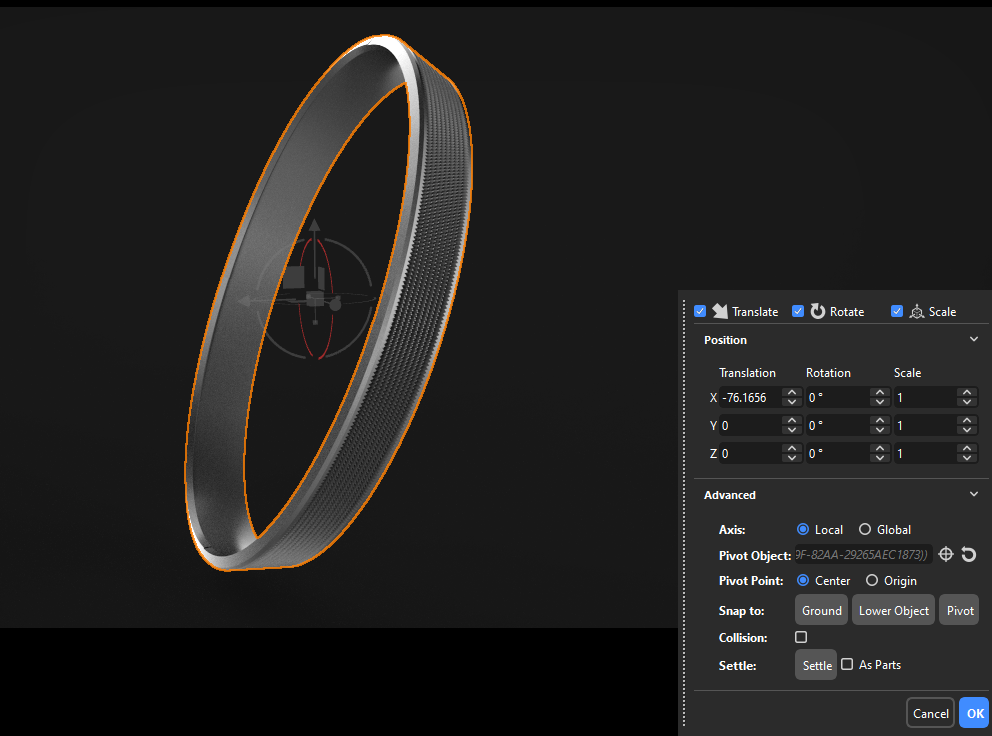992x736 pixels.
Task: Increase X translation with up arrow
Action: tap(792, 392)
